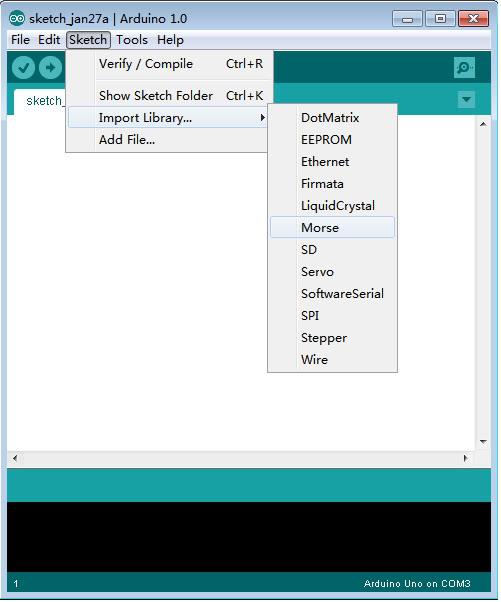Open the Tools menu
The image size is (501, 602).
[x=132, y=40]
